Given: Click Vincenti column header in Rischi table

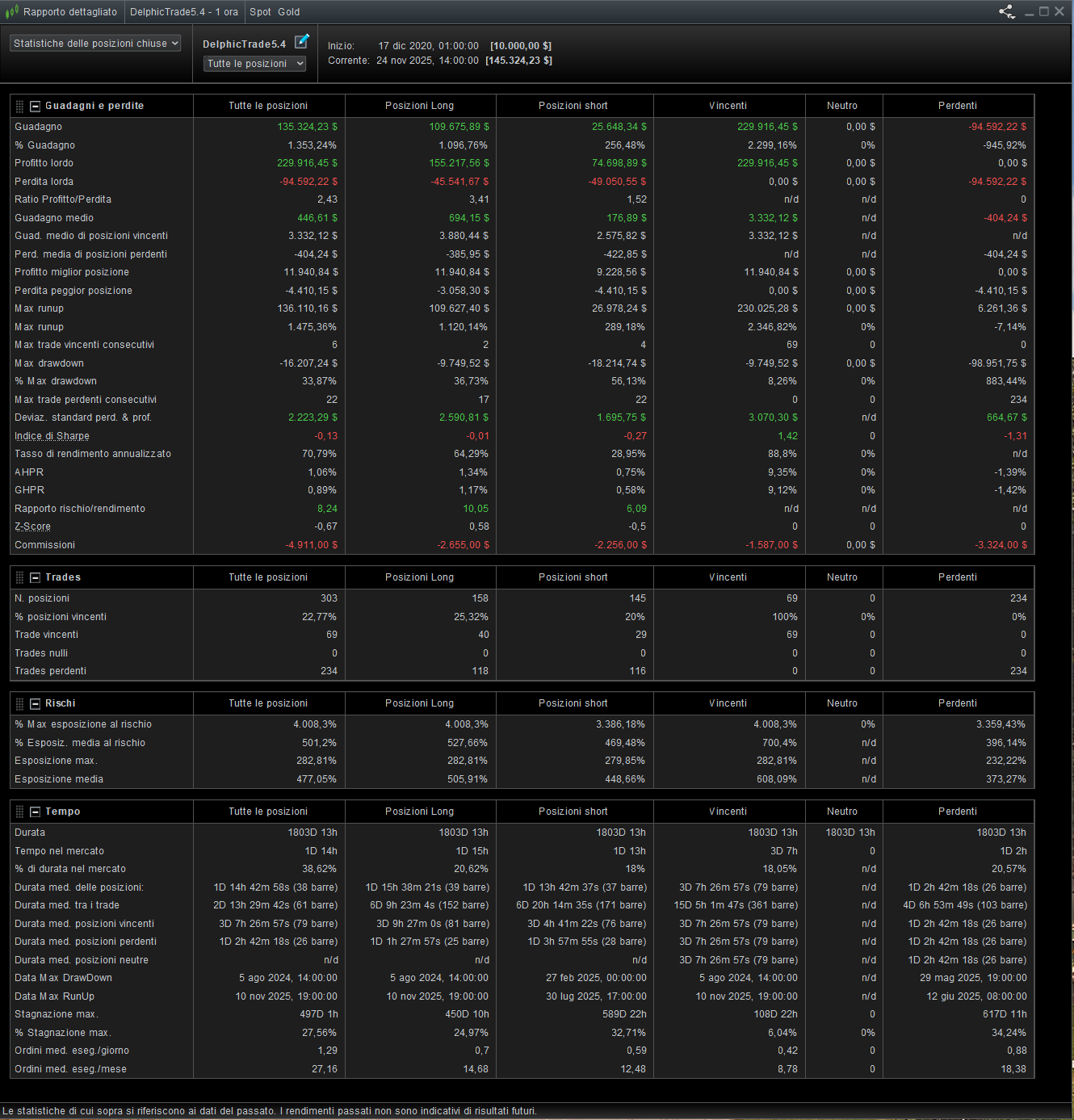Looking at the screenshot, I should 728,703.
